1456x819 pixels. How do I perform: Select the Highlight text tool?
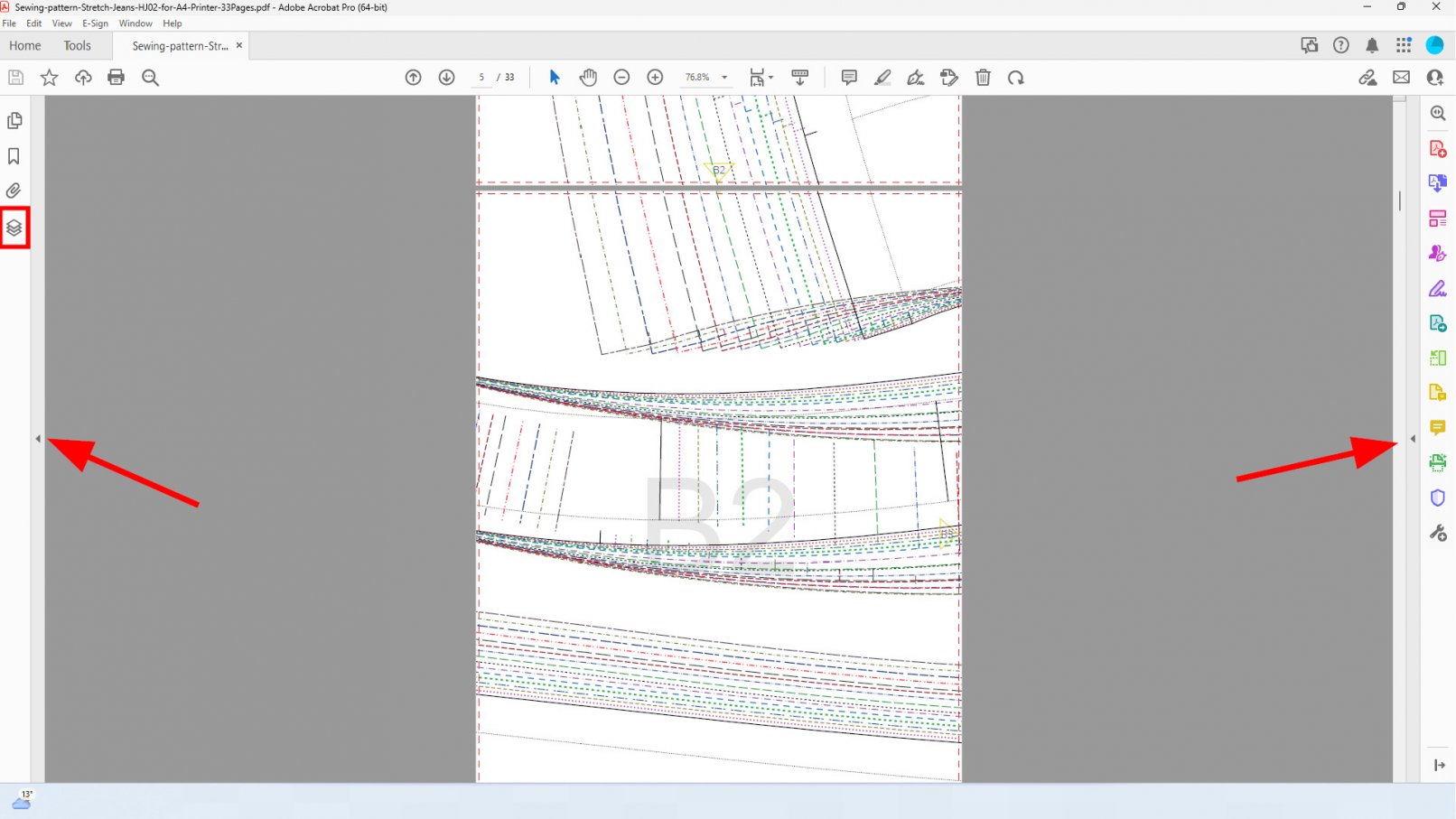(882, 78)
